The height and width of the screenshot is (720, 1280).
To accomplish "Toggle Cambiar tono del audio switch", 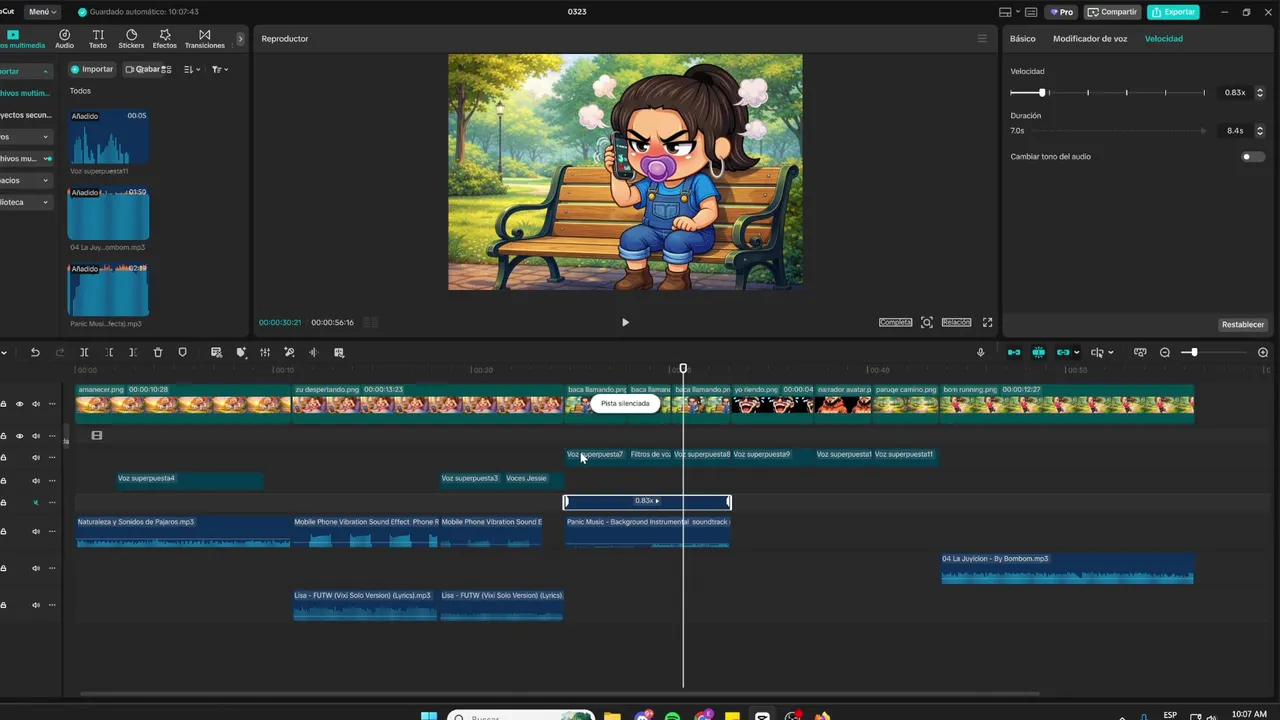I will click(1253, 157).
